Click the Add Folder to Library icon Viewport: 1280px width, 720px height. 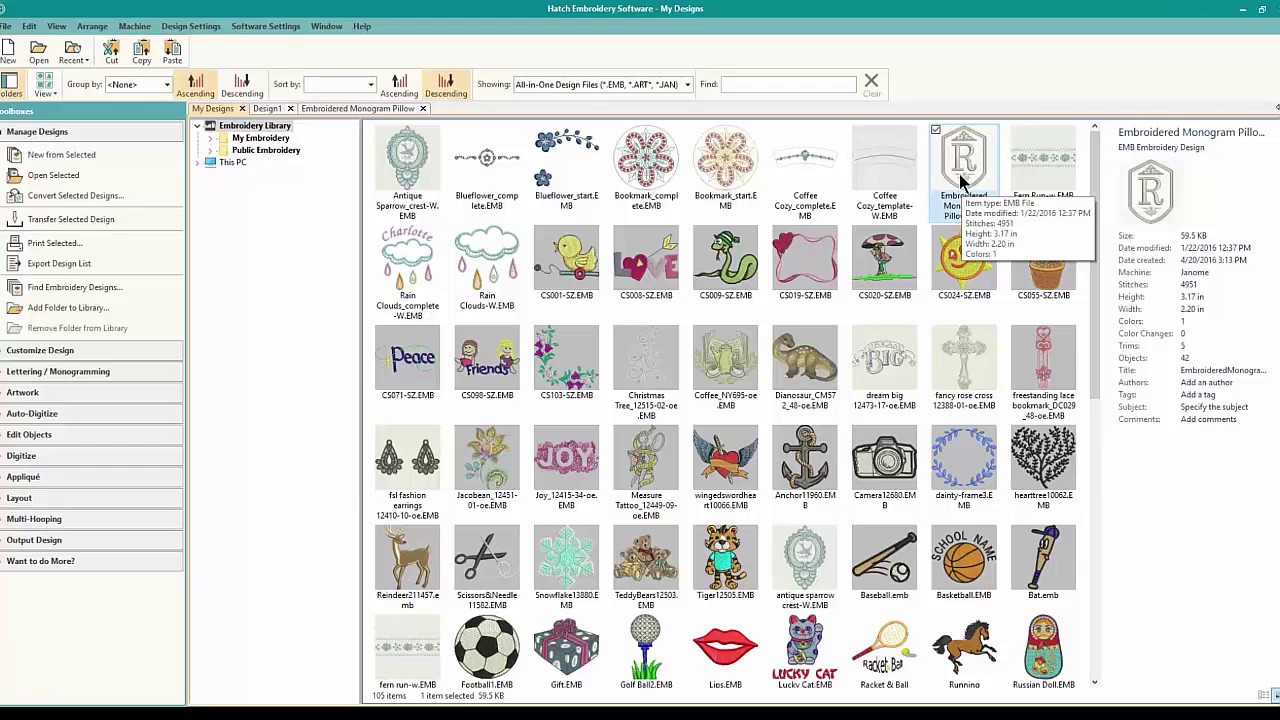pyautogui.click(x=14, y=308)
